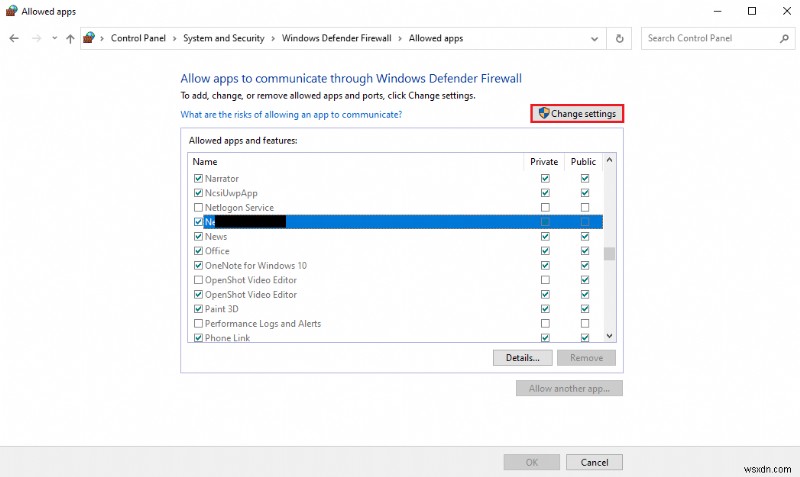800x477 pixels.
Task: Toggle Public checkbox for Paint 3D
Action: click(x=585, y=309)
